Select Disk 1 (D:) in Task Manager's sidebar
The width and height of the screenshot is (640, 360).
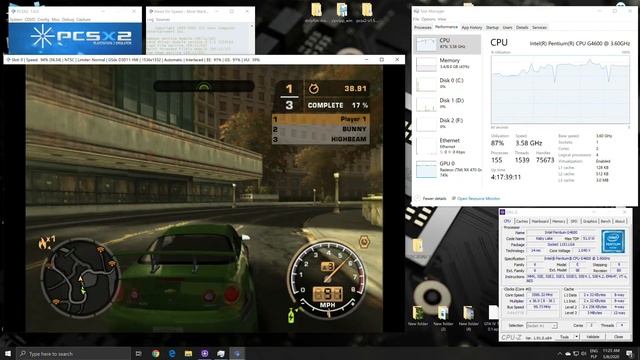pyautogui.click(x=448, y=103)
